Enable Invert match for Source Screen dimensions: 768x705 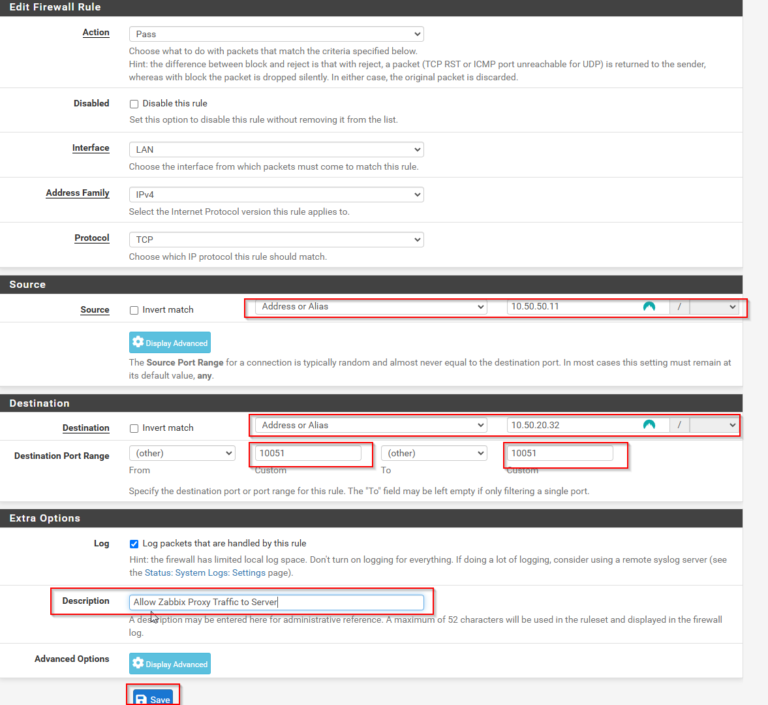(x=134, y=310)
